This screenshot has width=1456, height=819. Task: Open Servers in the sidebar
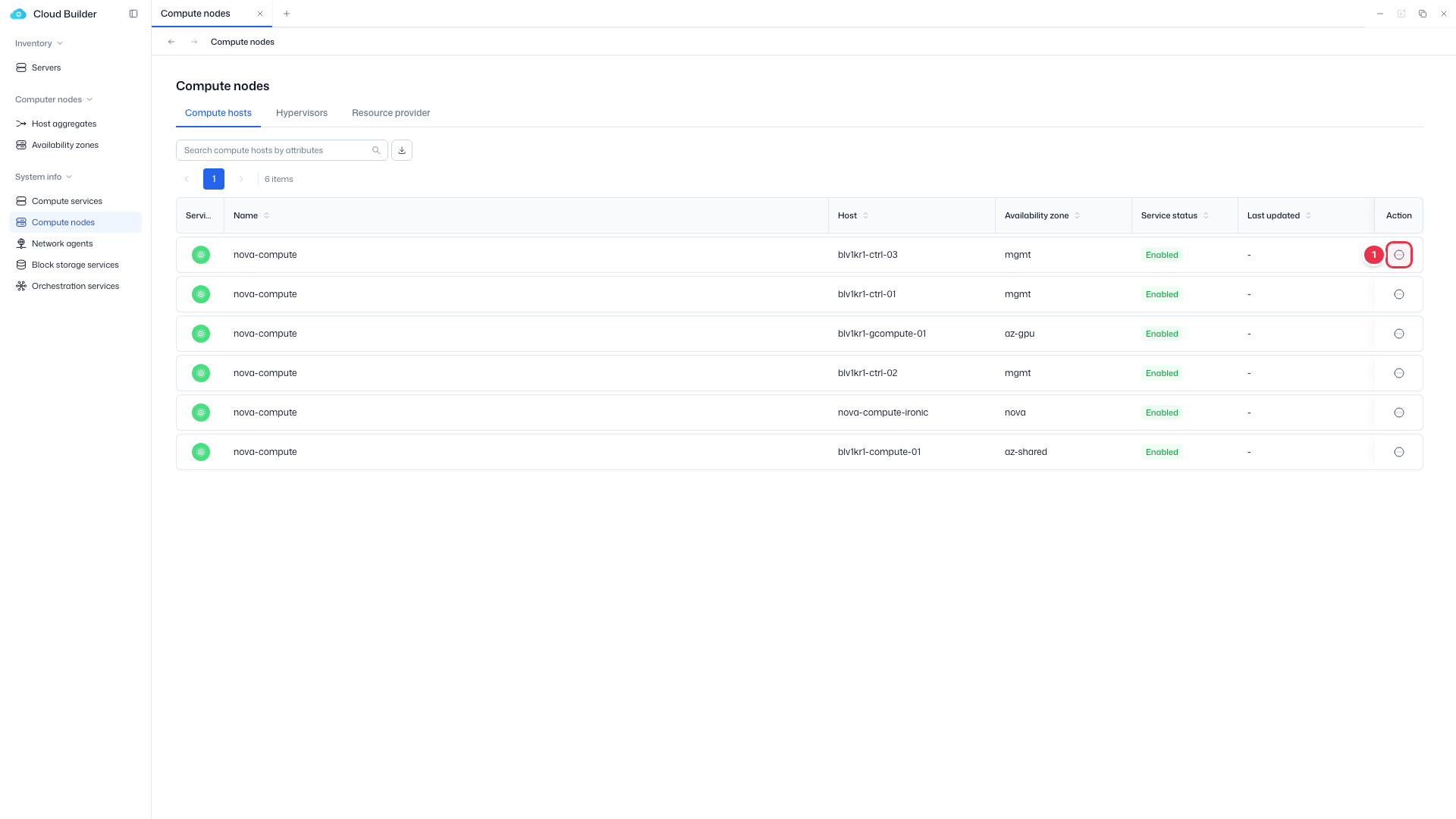coord(75,67)
